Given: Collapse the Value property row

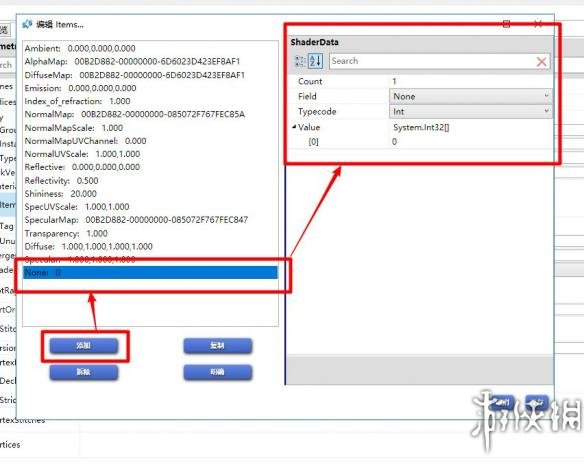Looking at the screenshot, I should pos(294,127).
